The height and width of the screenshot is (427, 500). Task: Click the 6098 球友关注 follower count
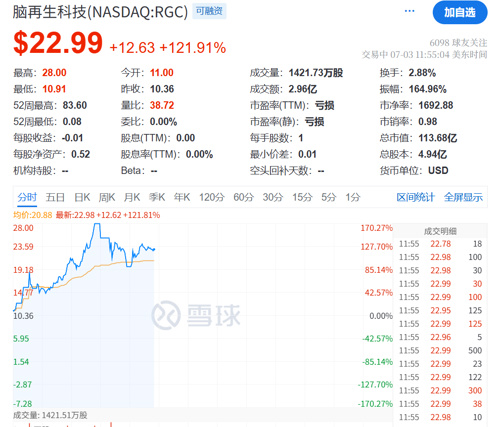tap(458, 43)
